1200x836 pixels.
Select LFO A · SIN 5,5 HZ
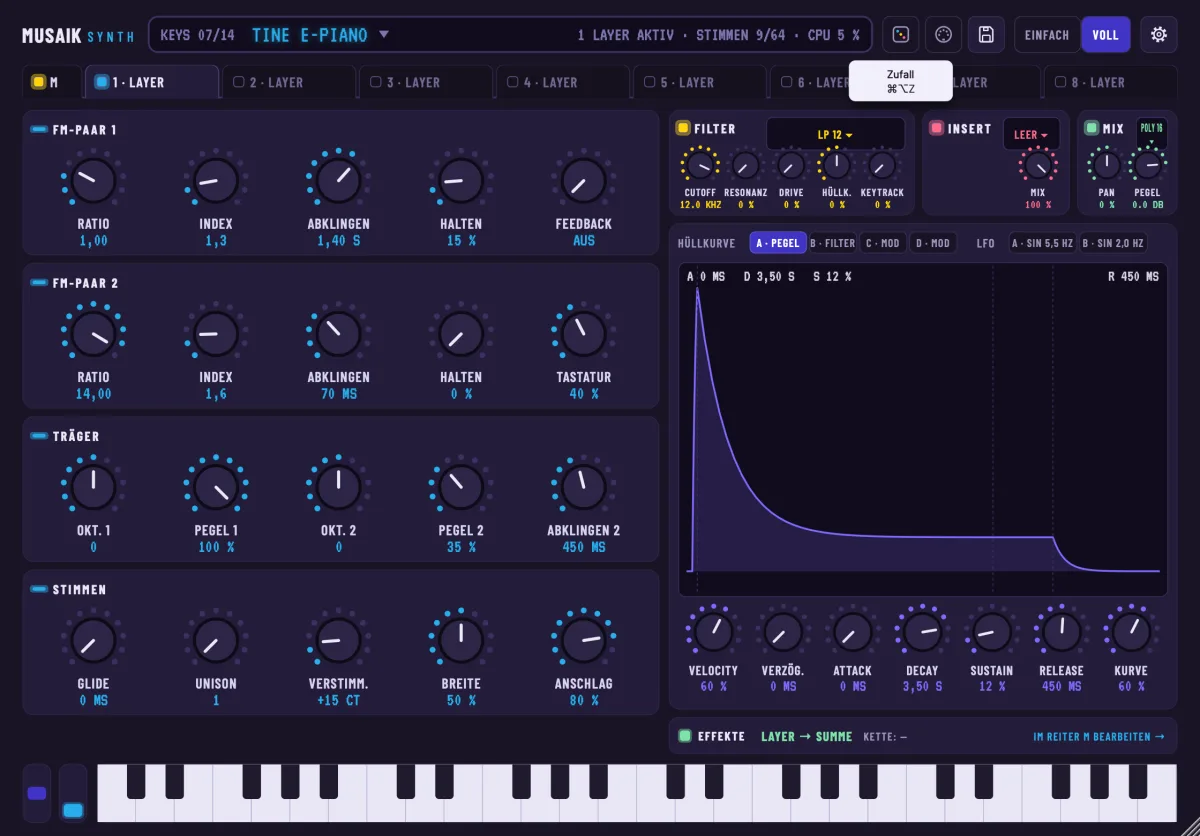click(1042, 243)
